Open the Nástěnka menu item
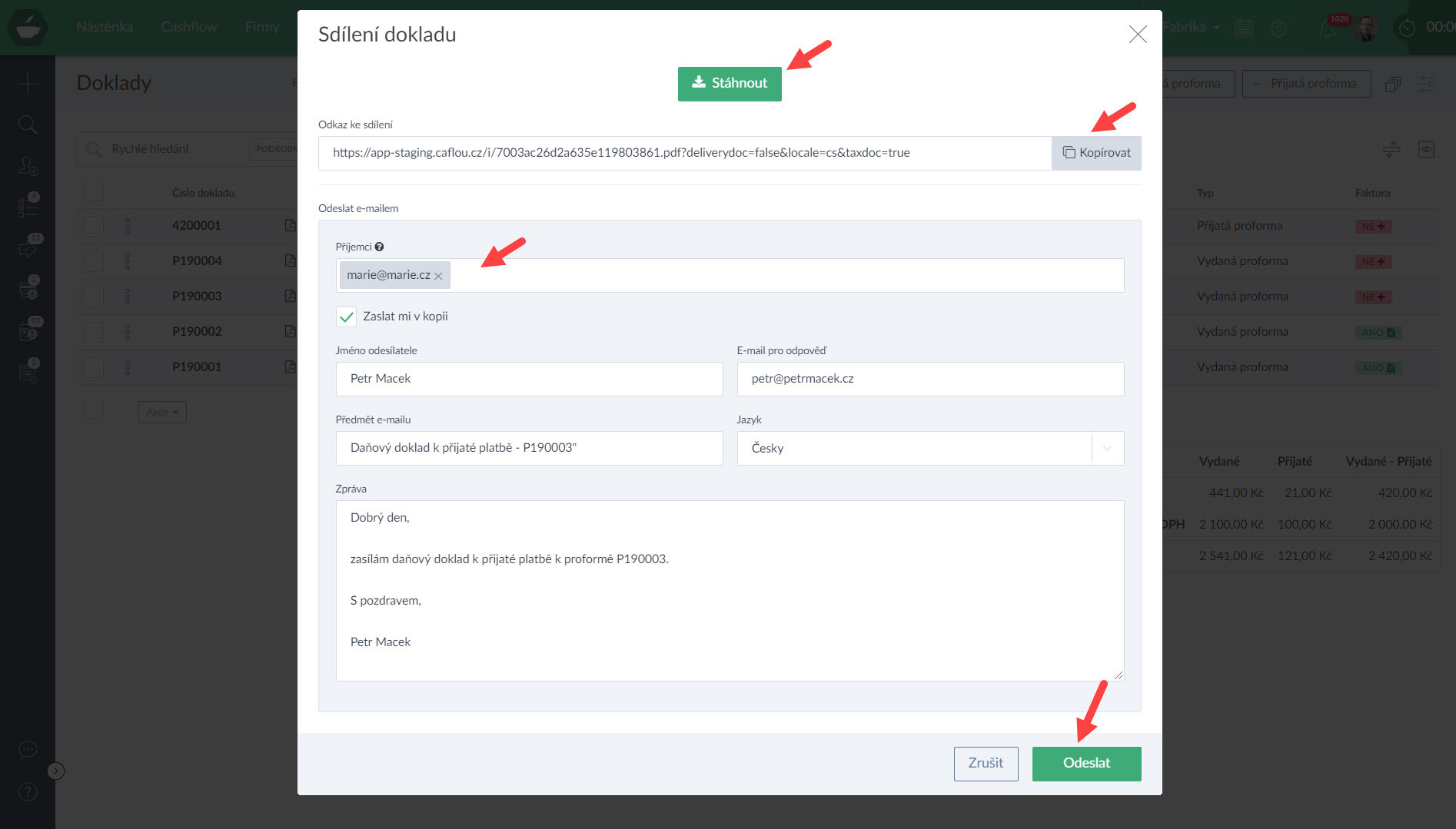This screenshot has width=1456, height=829. tap(105, 27)
